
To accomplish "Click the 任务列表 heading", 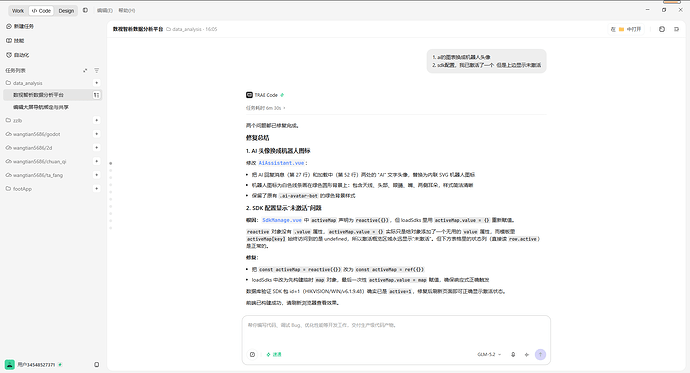I will (x=15, y=70).
